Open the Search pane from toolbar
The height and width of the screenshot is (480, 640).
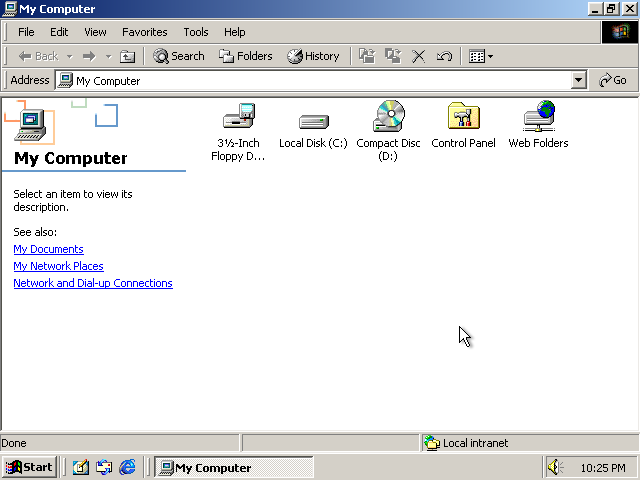pos(179,56)
